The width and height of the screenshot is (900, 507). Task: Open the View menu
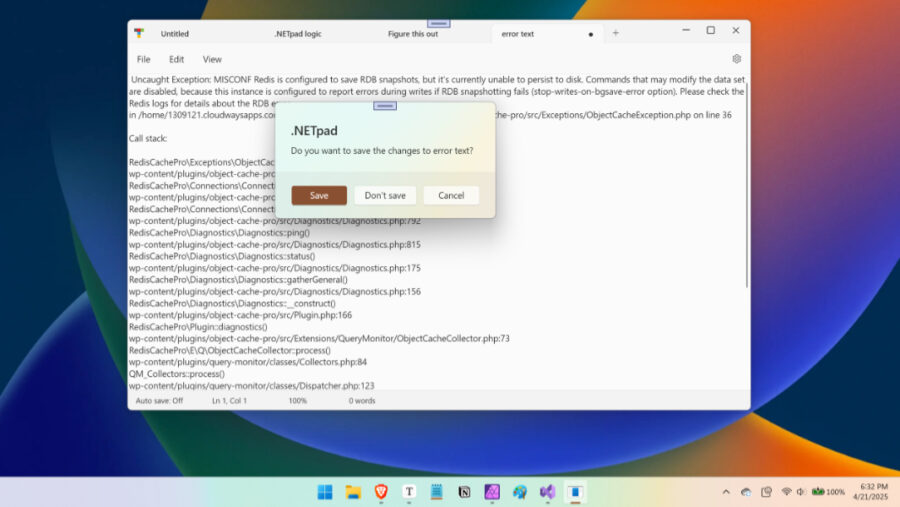pyautogui.click(x=212, y=59)
